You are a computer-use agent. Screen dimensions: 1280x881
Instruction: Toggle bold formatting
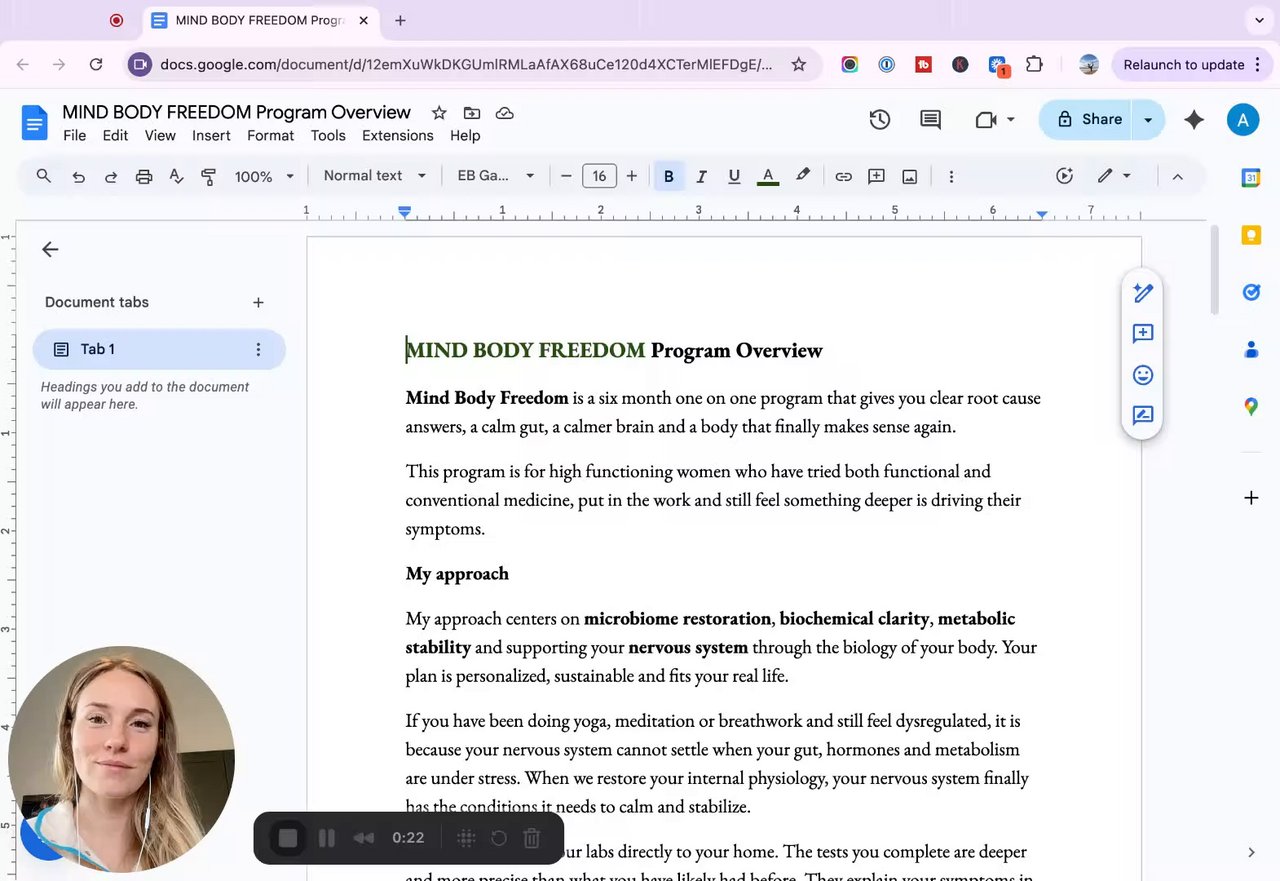pyautogui.click(x=669, y=177)
